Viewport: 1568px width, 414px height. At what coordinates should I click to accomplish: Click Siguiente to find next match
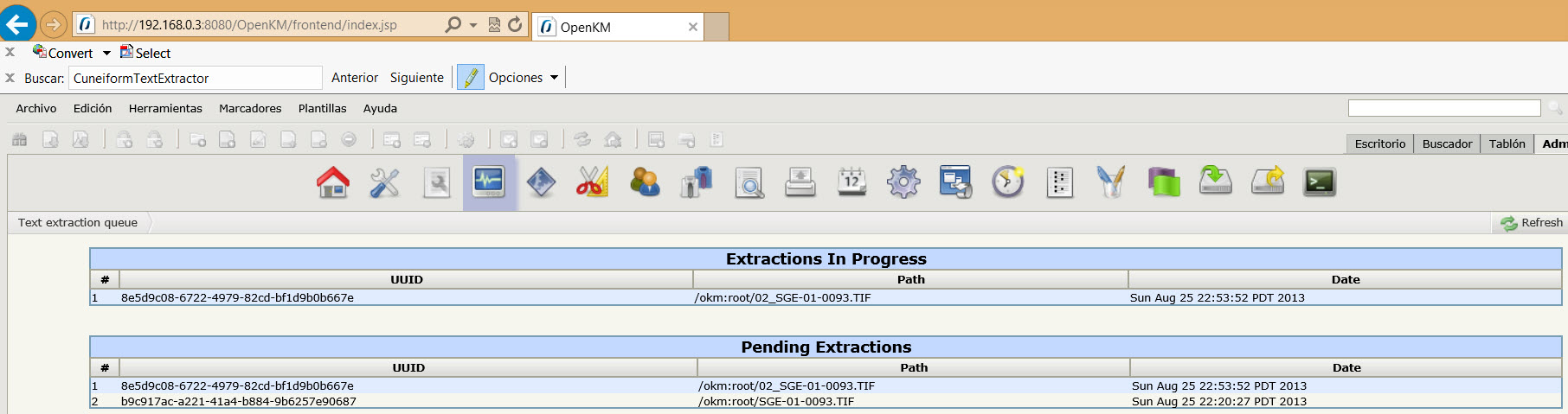[x=416, y=78]
